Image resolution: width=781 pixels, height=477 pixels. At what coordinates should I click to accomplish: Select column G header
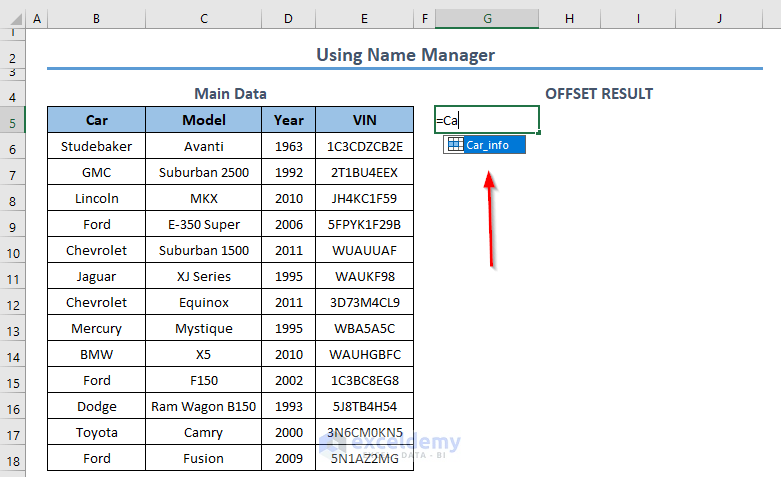tap(487, 19)
